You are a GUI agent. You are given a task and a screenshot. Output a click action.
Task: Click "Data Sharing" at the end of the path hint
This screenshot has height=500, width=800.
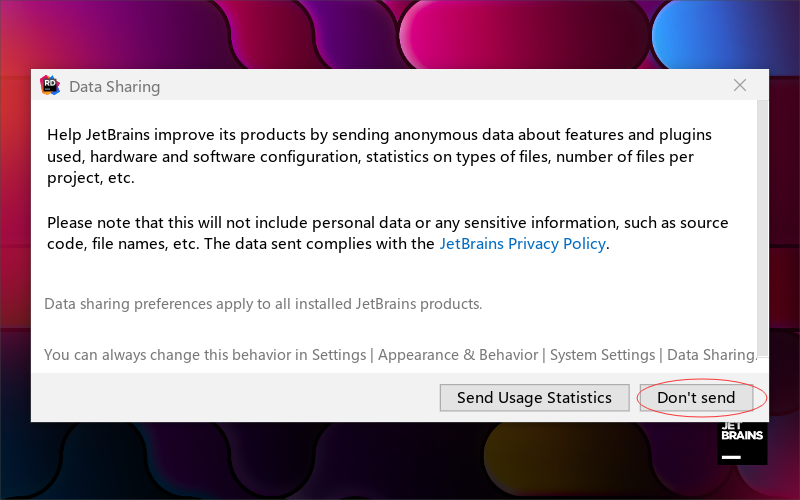pos(711,355)
